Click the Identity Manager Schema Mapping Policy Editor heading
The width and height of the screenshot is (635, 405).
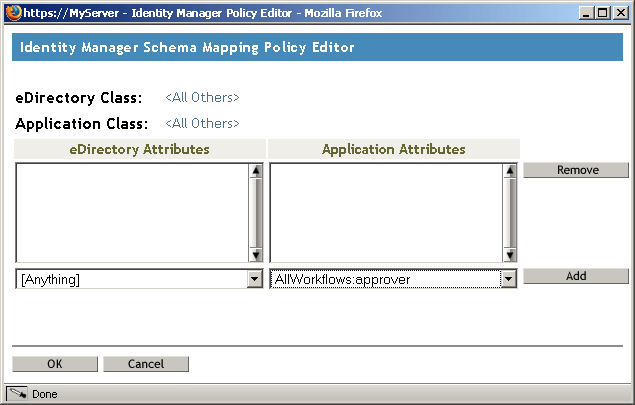pos(187,47)
